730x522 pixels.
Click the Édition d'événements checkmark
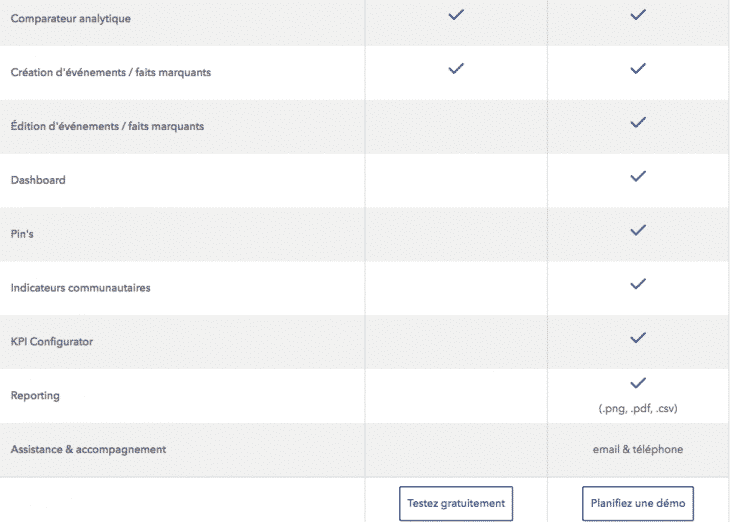tap(638, 123)
